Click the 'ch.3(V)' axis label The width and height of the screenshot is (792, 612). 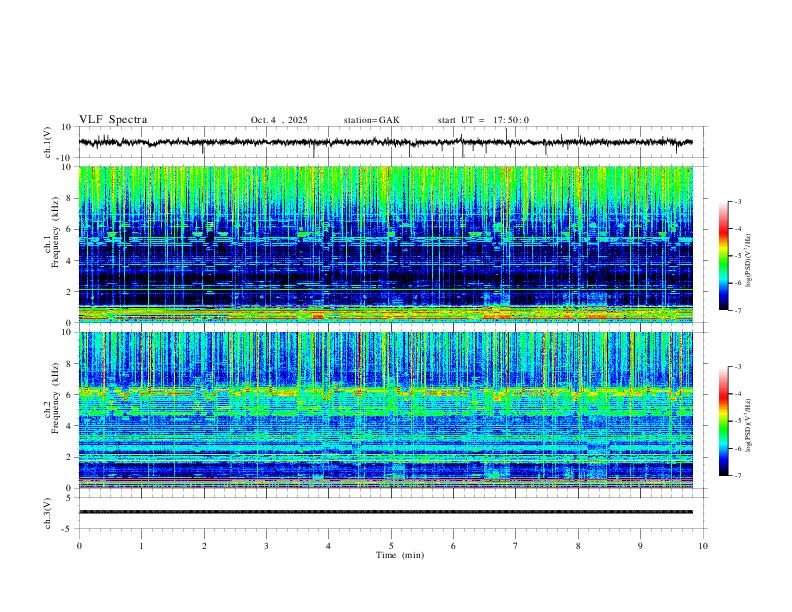[48, 514]
